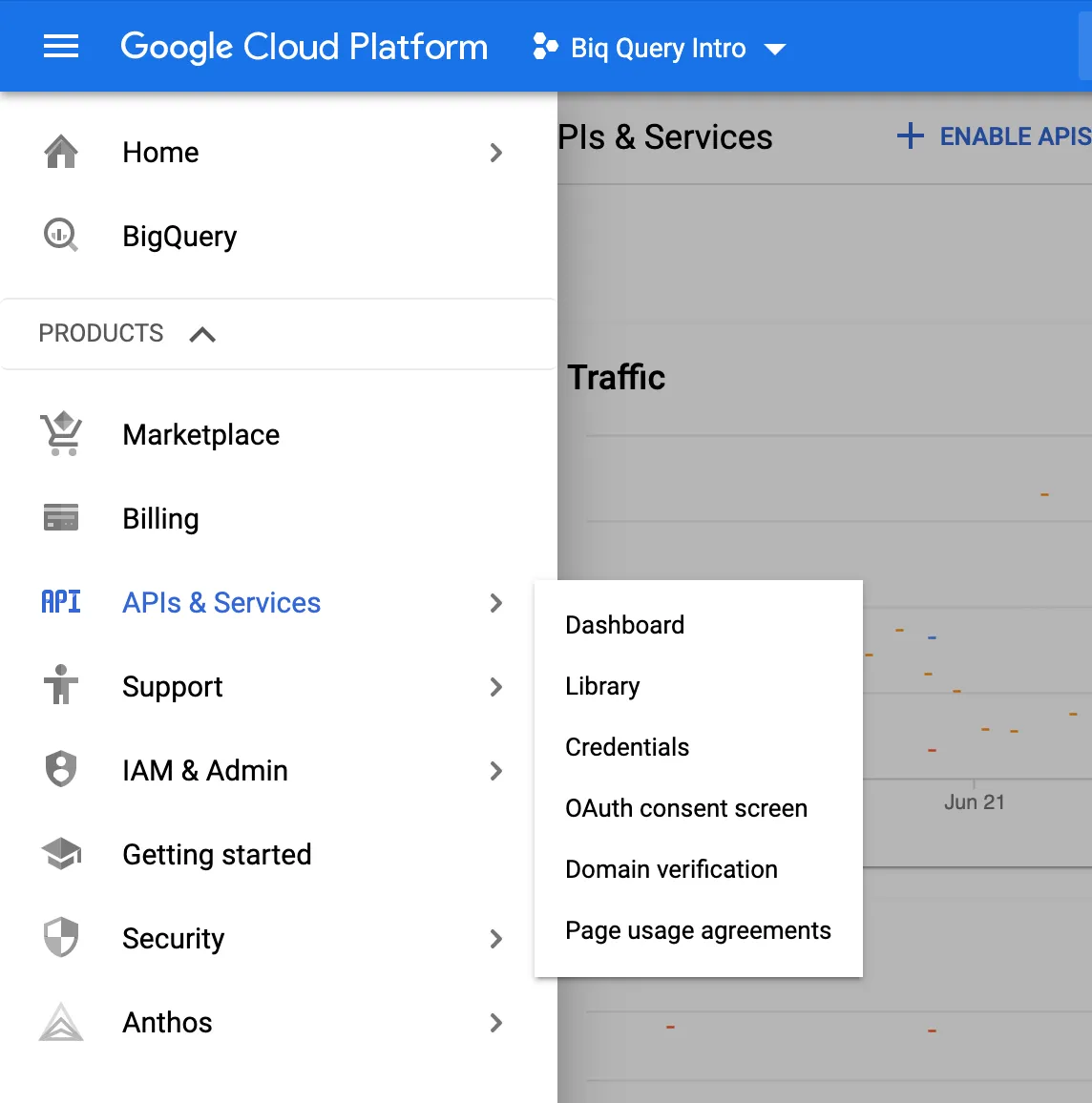Click the Security shield icon
This screenshot has width=1092, height=1103.
pos(61,937)
